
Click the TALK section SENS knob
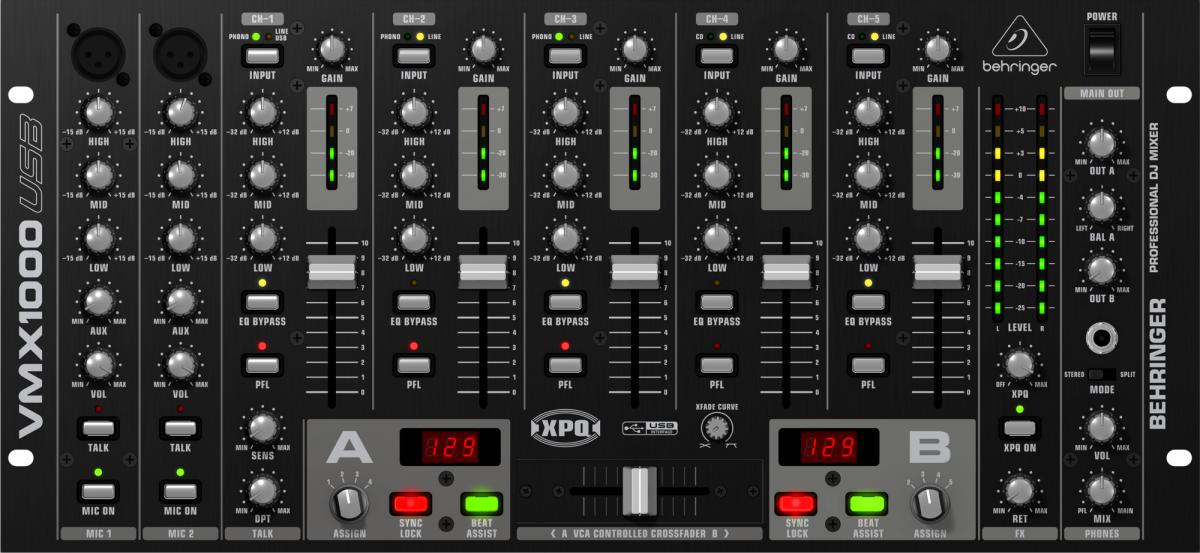click(x=262, y=428)
